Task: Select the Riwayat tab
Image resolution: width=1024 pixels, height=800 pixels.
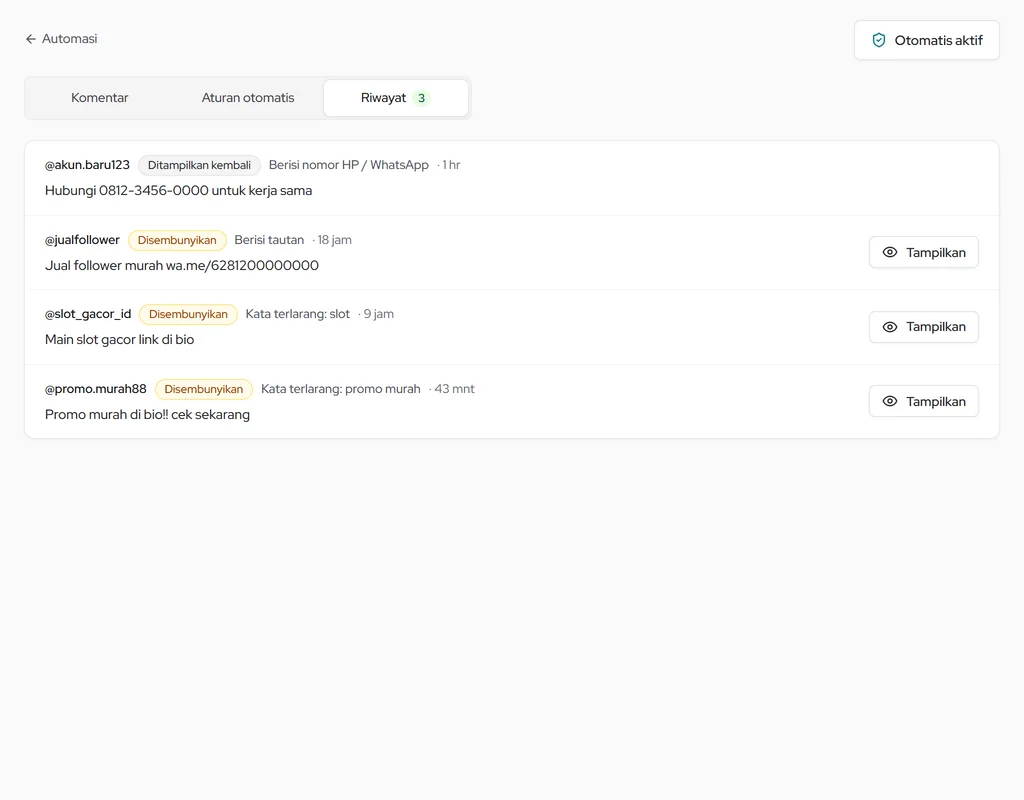Action: point(396,98)
